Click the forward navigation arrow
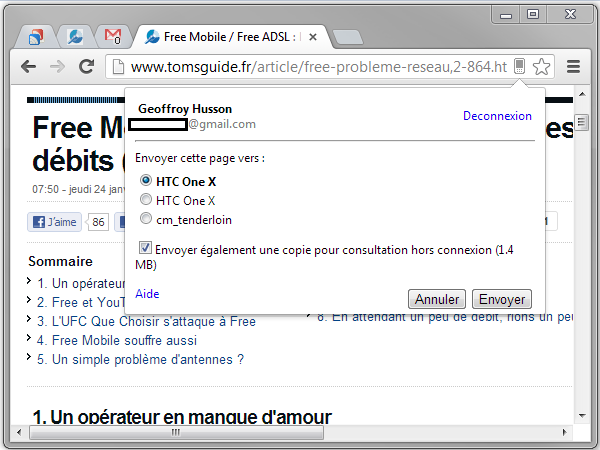The height and width of the screenshot is (450, 600). [57, 67]
